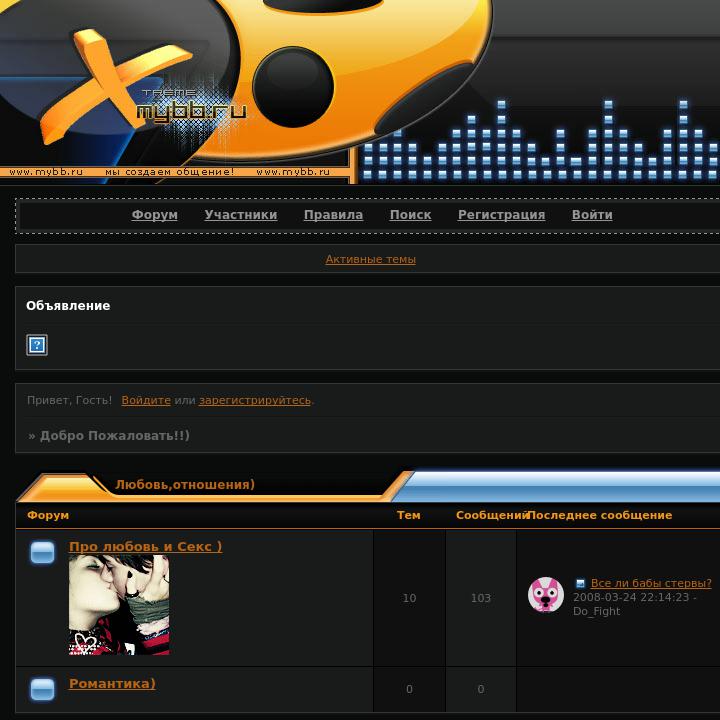Open the Участники members page
720x720 pixels.
[x=241, y=214]
